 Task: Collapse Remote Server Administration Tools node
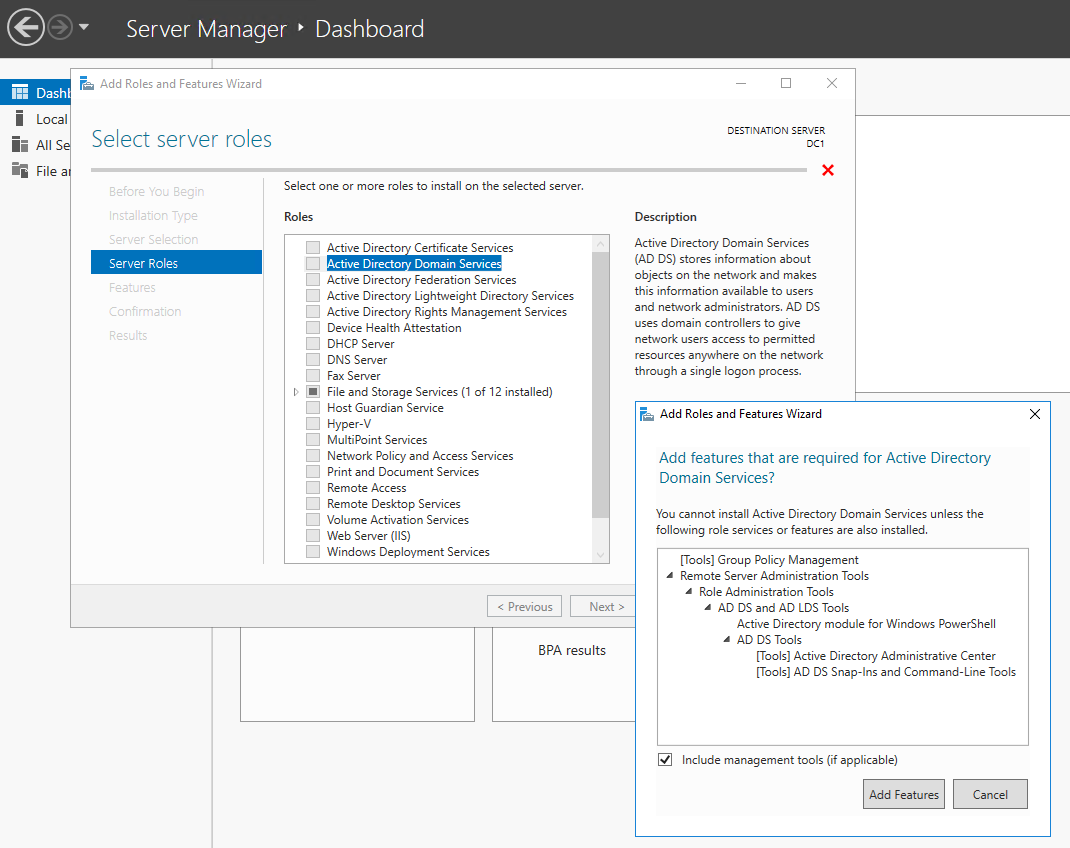(669, 576)
